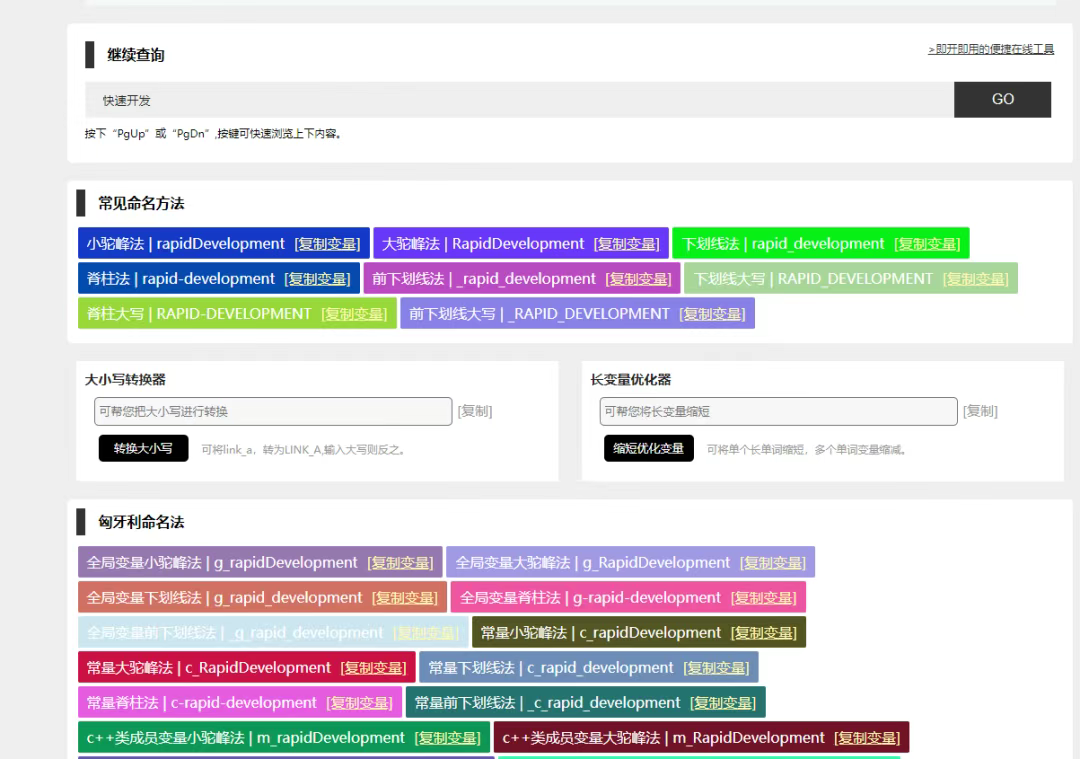This screenshot has height=759, width=1080.
Task: Click the 大小写转换器 panel title
Action: (x=125, y=380)
